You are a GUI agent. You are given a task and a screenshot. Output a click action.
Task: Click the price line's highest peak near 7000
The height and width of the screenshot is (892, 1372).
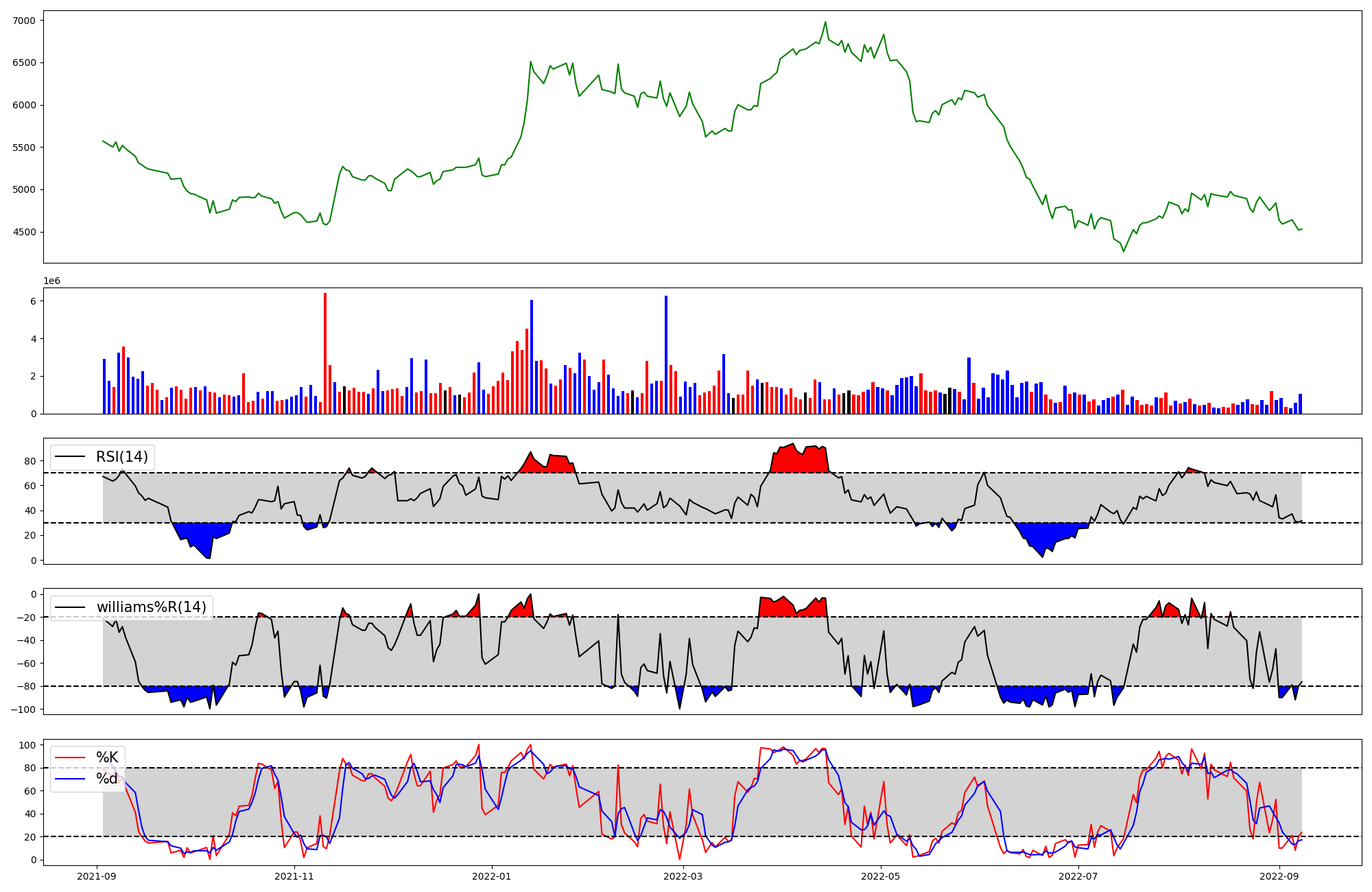pos(825,22)
